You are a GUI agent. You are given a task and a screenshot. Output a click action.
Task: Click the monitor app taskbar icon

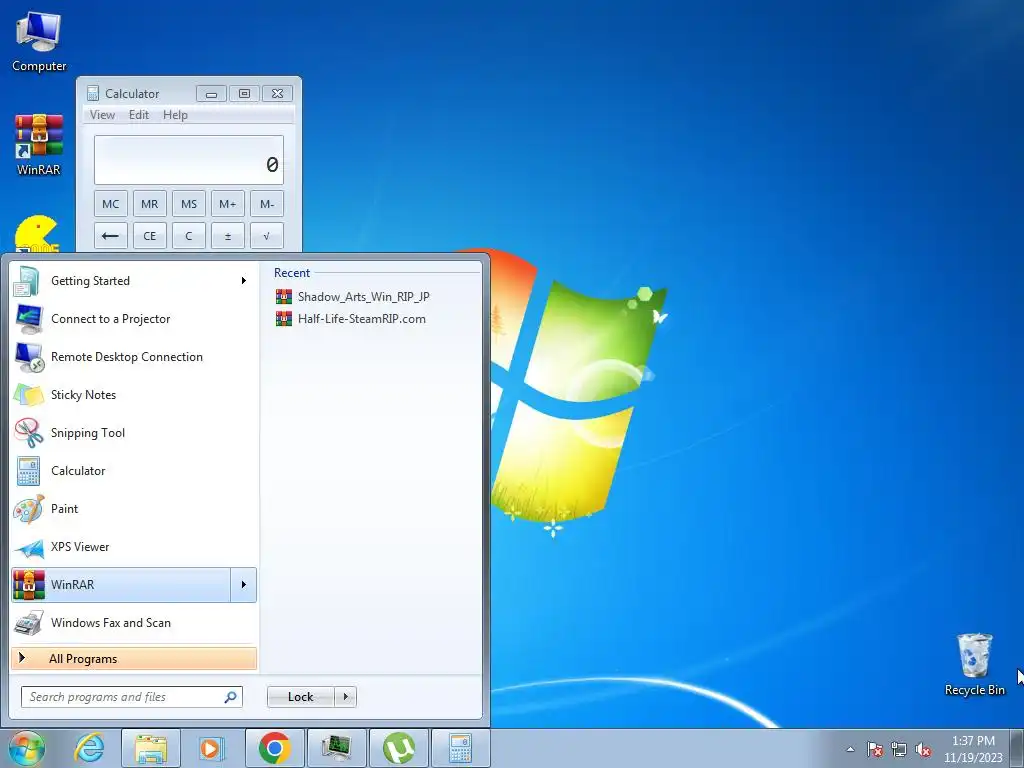337,748
